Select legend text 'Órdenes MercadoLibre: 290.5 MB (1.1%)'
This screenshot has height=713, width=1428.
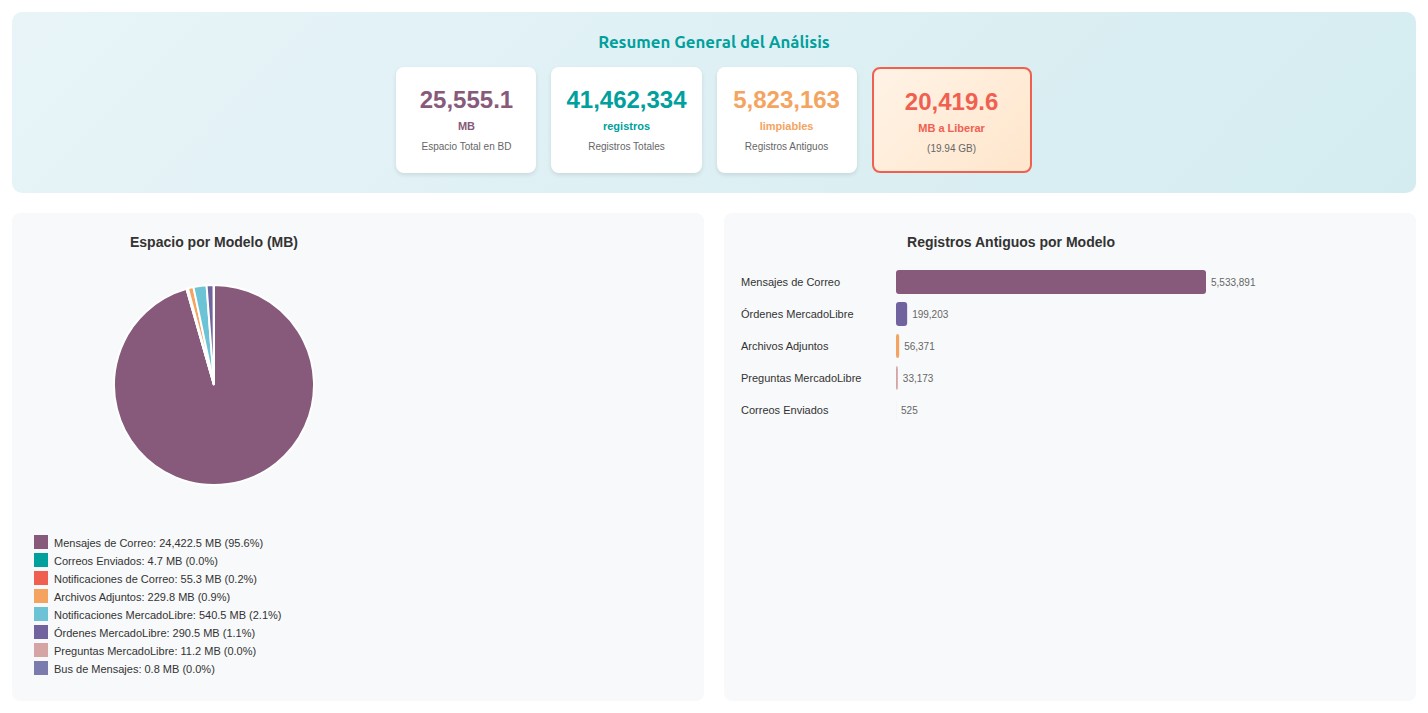coord(154,633)
